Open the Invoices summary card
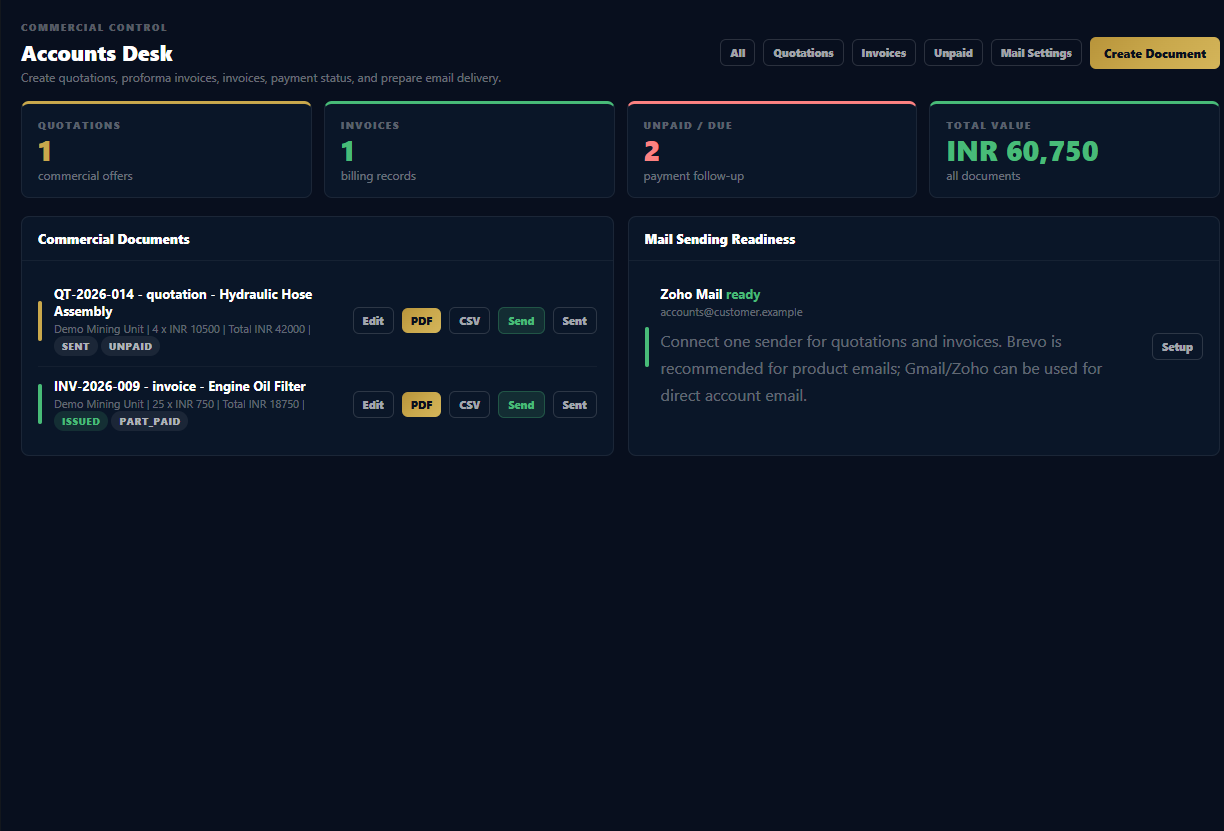The height and width of the screenshot is (831, 1224). point(469,149)
